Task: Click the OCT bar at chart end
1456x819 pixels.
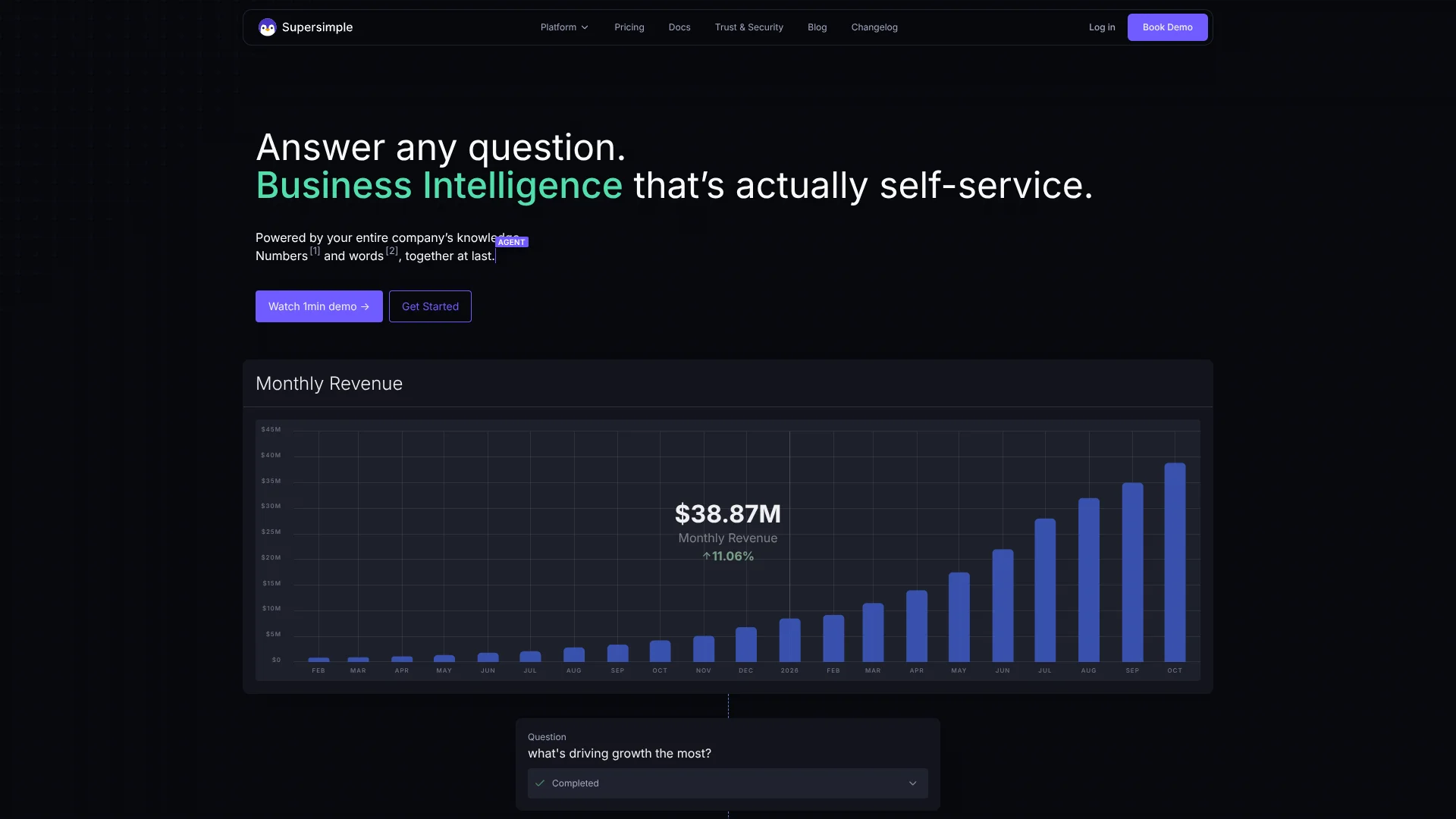Action: [x=1175, y=562]
